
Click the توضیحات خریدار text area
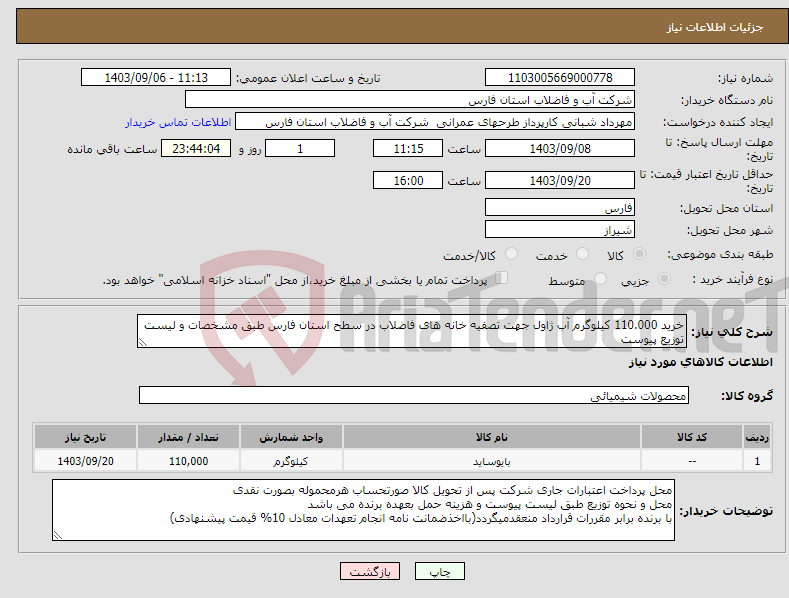pyautogui.click(x=363, y=510)
